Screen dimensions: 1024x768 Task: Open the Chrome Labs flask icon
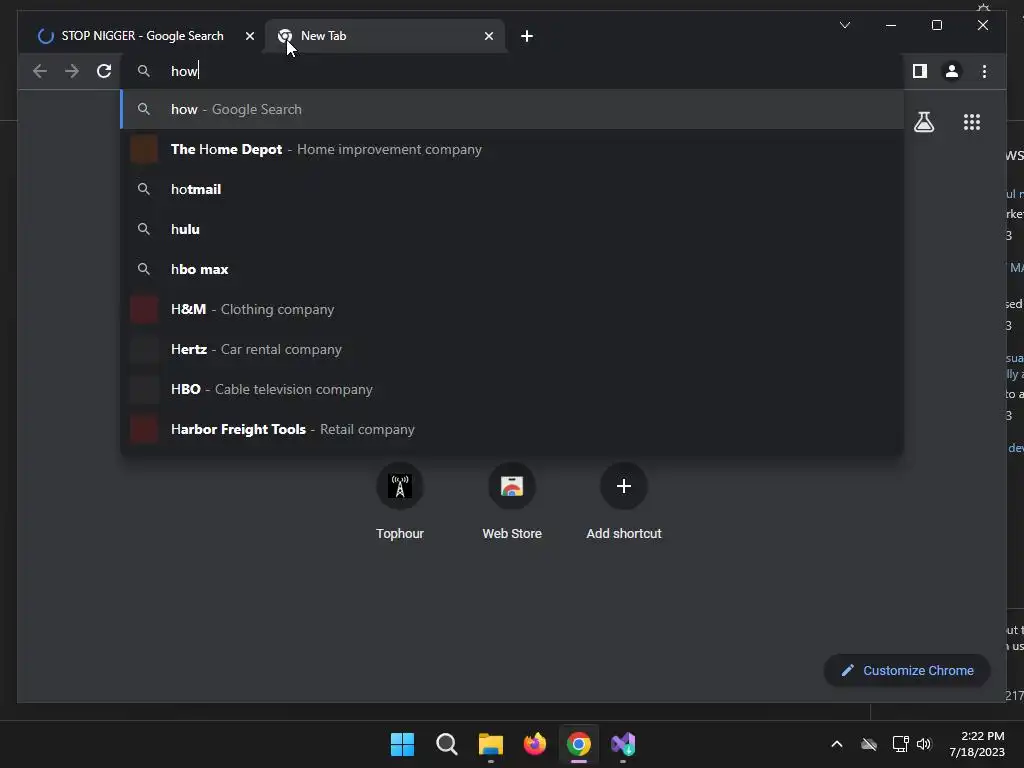pyautogui.click(x=923, y=122)
